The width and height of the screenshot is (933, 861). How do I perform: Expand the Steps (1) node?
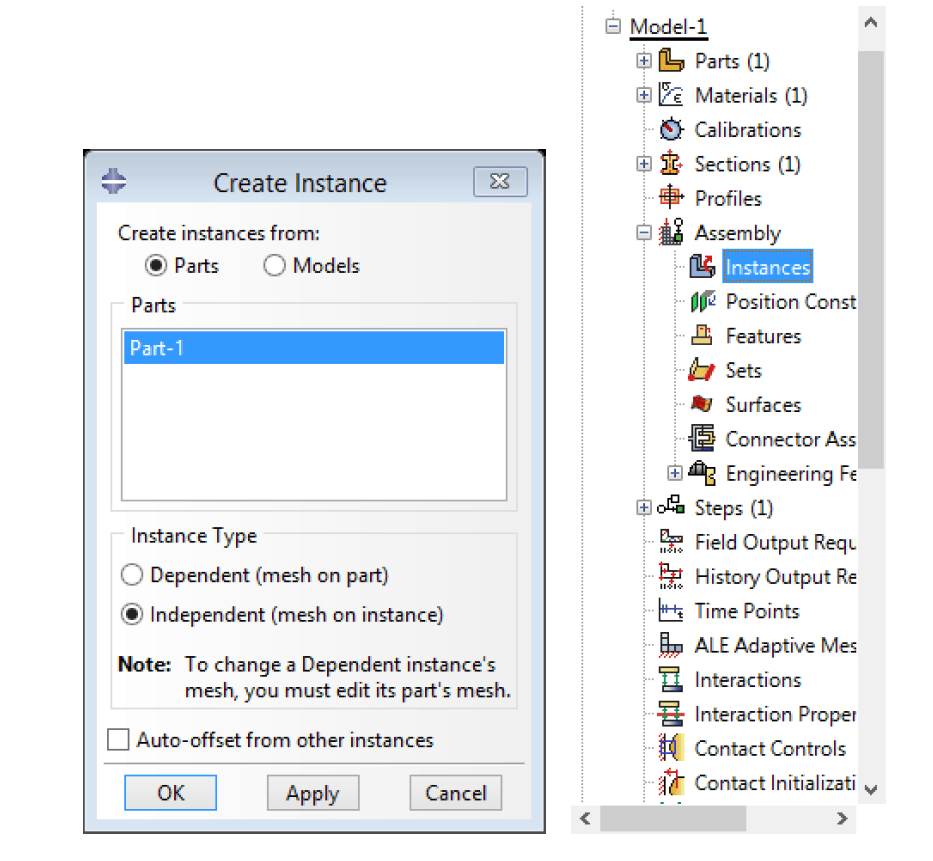[x=644, y=507]
